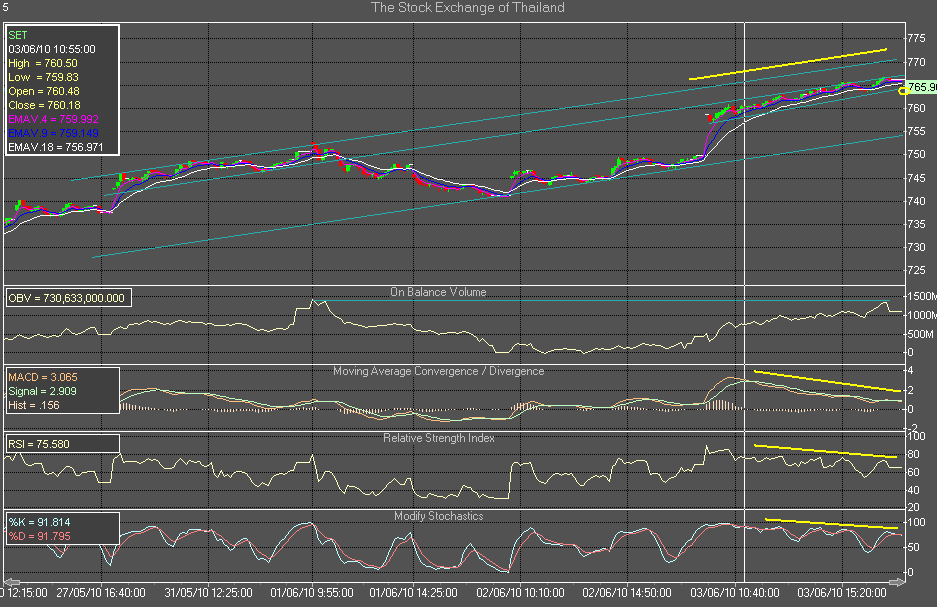937x607 pixels.
Task: Select the EMAV.4 = 759.992 readout
Action: pyautogui.click(x=54, y=119)
